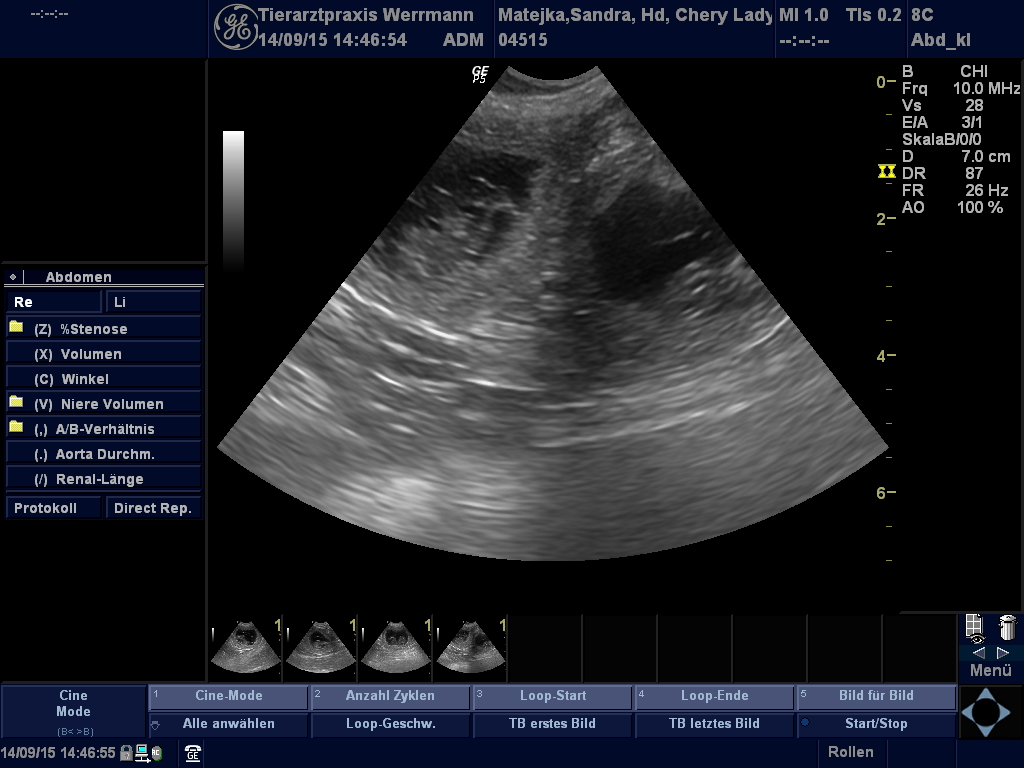Expand the %Stenose measurement folder
Screen dimensions: 1024x768
click(16, 328)
